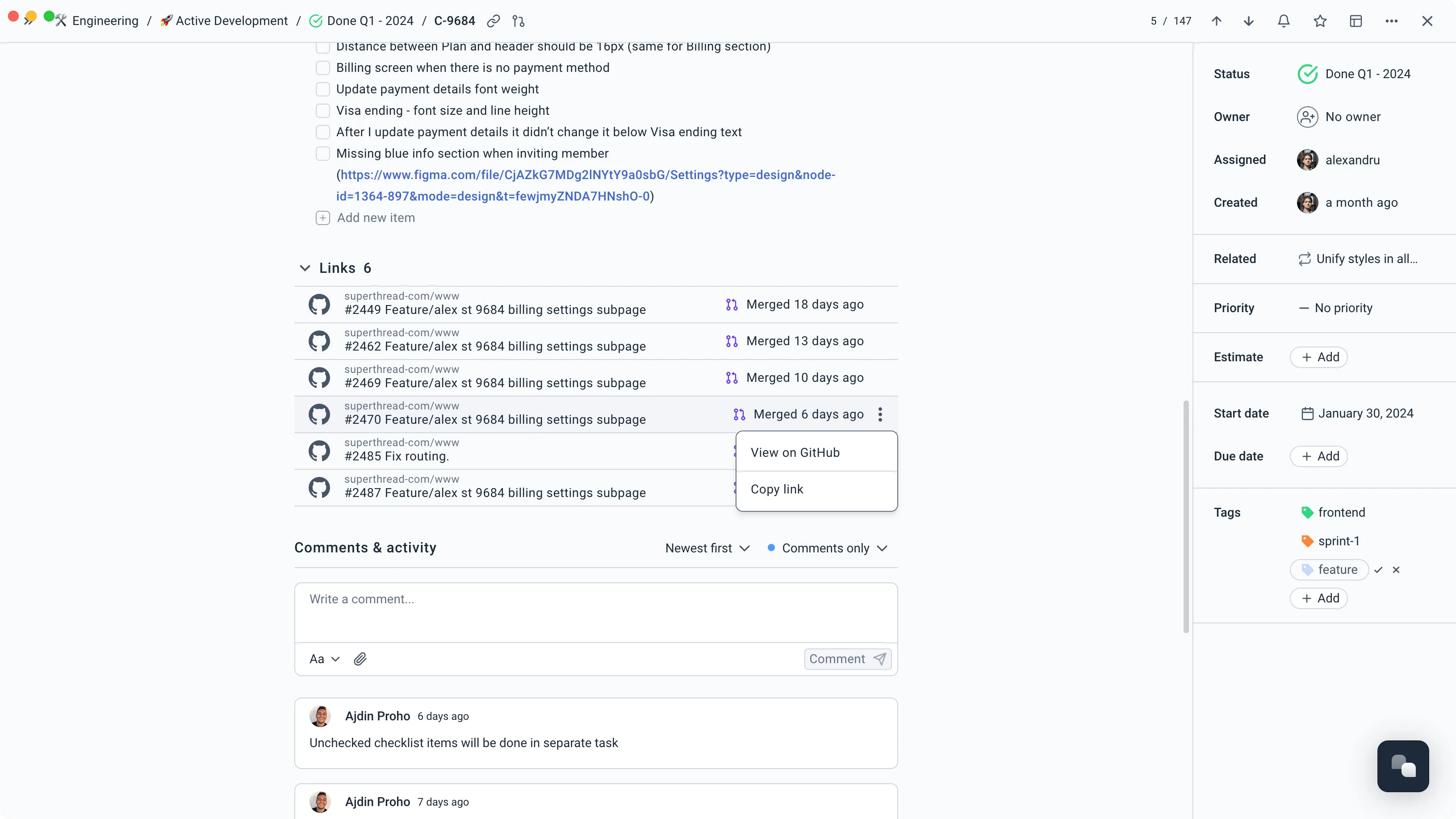This screenshot has height=819, width=1456.
Task: Open the board view panel icon near notifications
Action: click(x=1356, y=21)
